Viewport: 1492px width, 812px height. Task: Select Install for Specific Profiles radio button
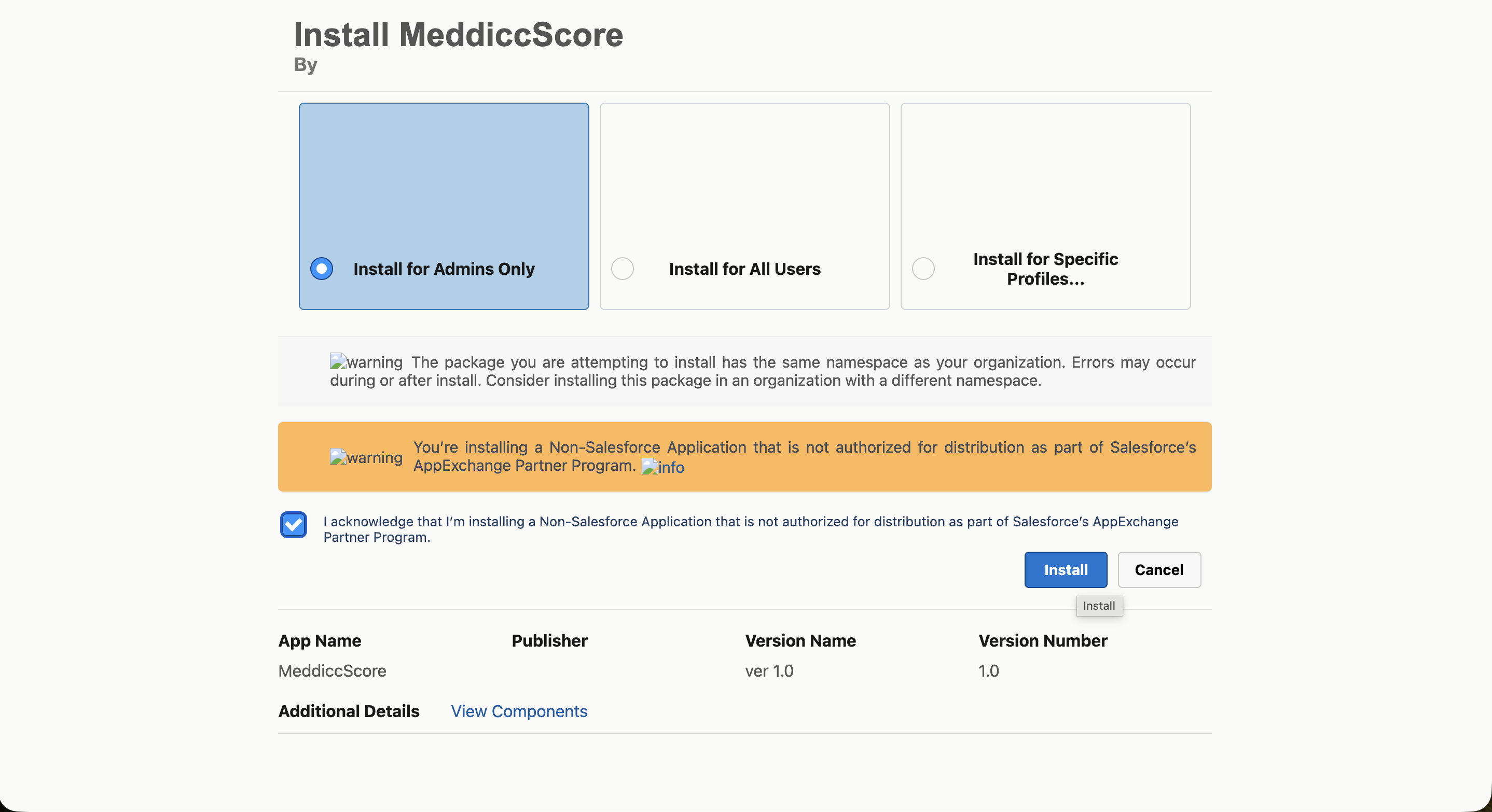[x=923, y=269]
